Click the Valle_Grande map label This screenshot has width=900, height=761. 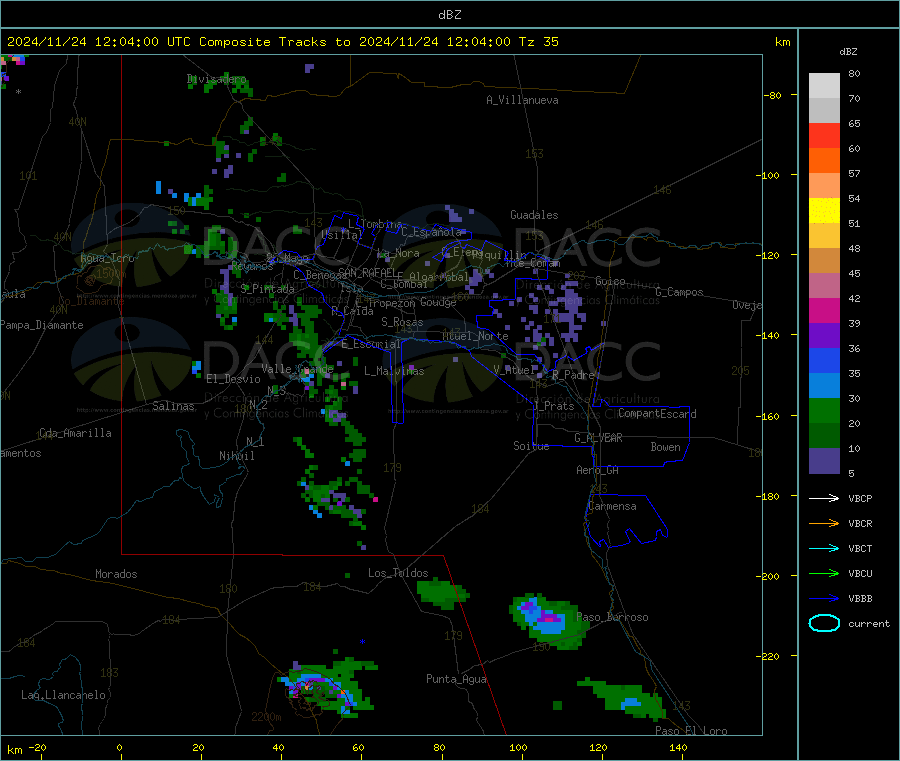297,368
